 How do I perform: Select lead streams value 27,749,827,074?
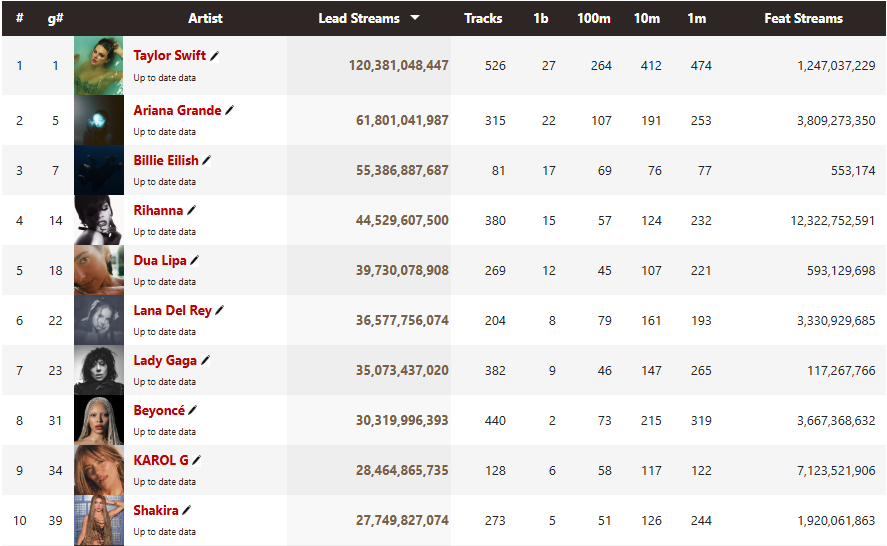402,520
